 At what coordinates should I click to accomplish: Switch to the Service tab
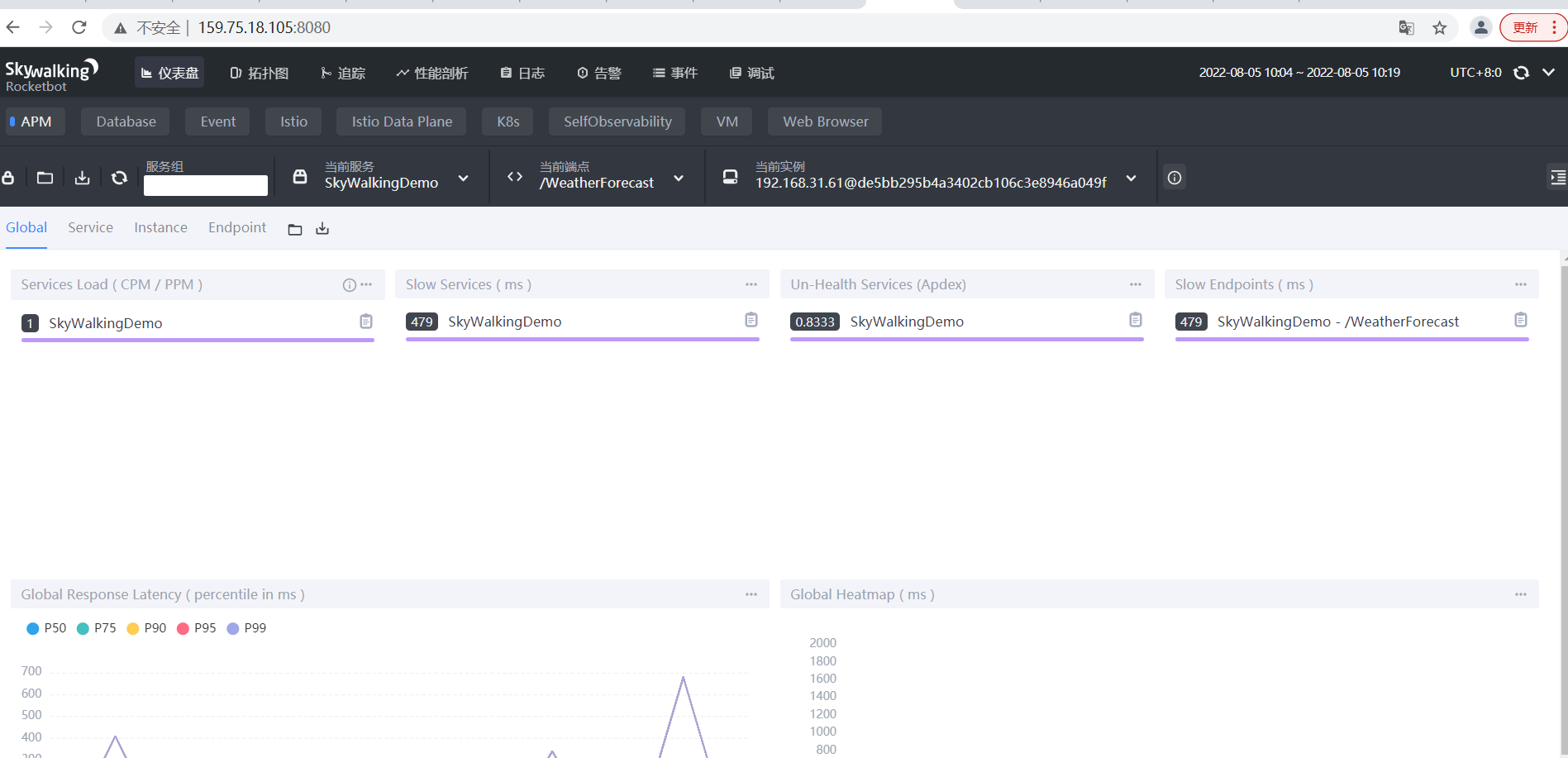click(x=90, y=227)
